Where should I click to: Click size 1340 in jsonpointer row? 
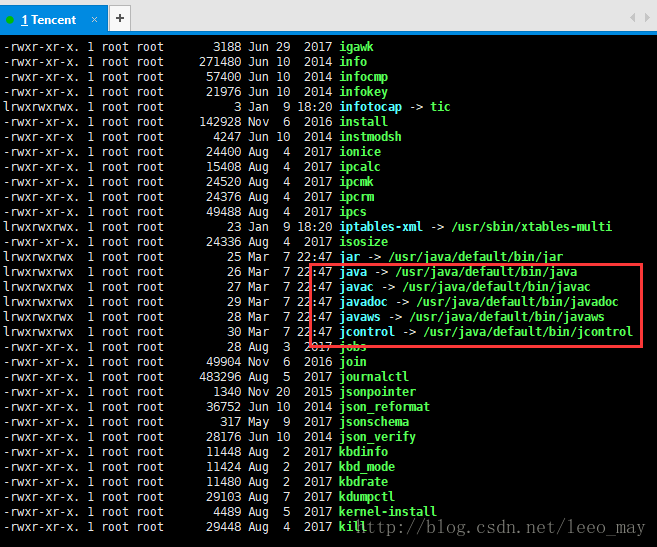[x=227, y=392]
